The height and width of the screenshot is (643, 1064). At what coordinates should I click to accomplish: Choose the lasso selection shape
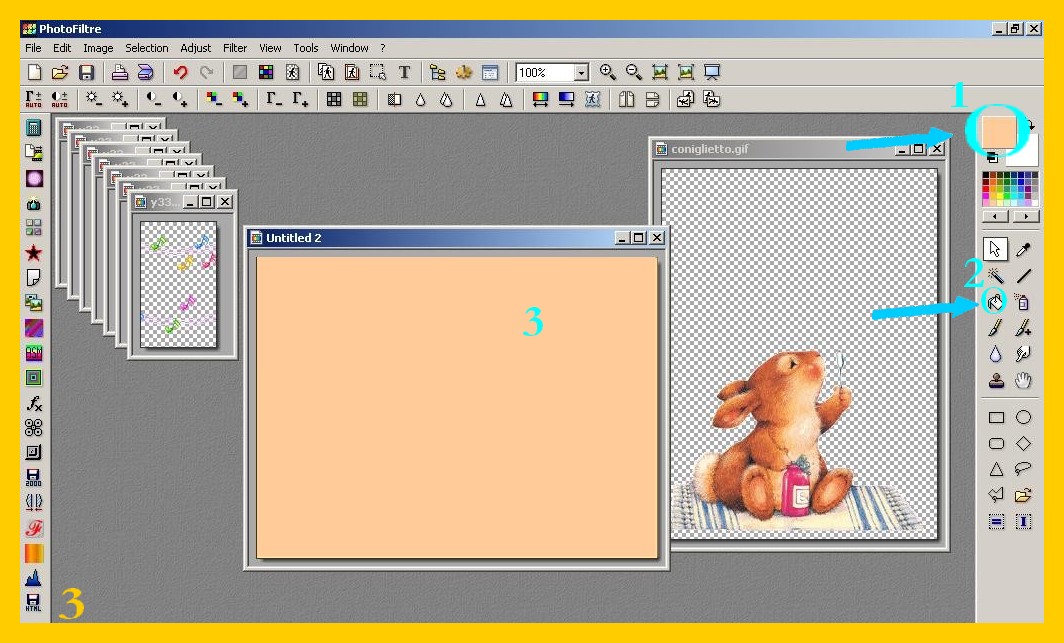[x=1023, y=469]
